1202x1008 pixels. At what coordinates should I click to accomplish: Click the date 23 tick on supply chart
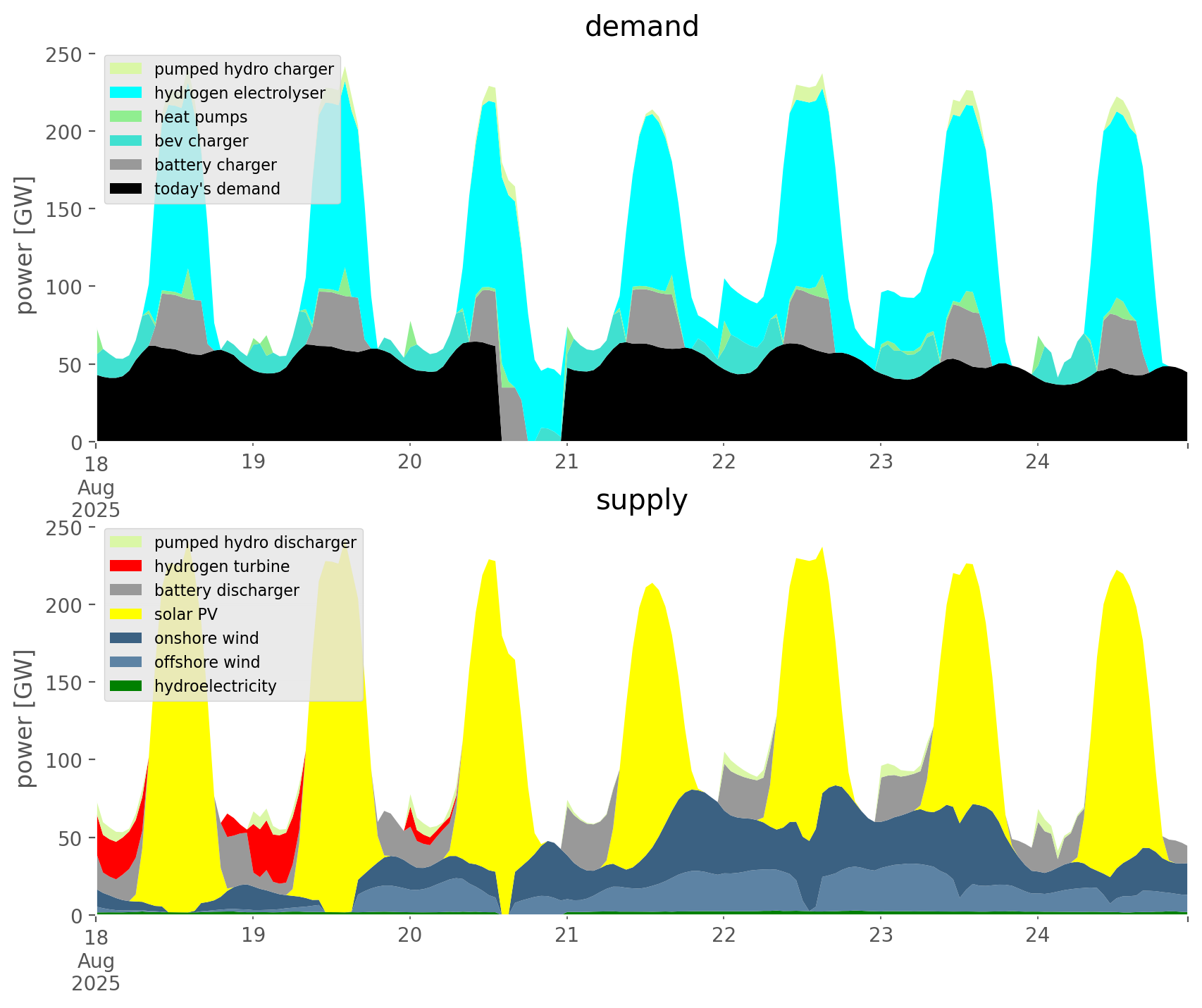coord(881,935)
